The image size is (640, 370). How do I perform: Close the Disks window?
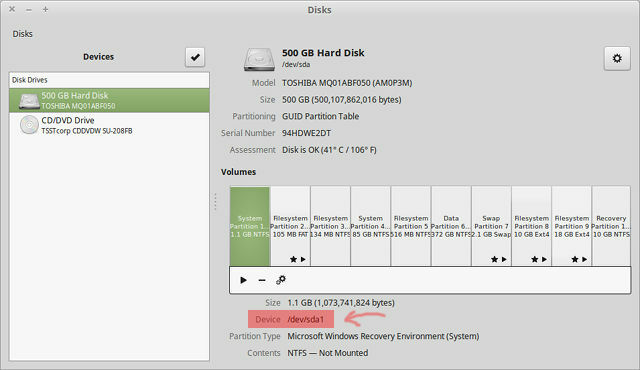point(12,9)
